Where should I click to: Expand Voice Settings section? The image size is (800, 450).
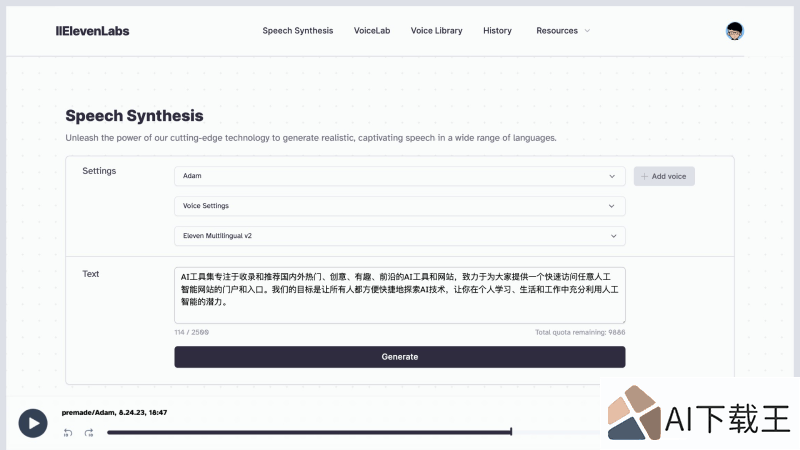point(399,206)
